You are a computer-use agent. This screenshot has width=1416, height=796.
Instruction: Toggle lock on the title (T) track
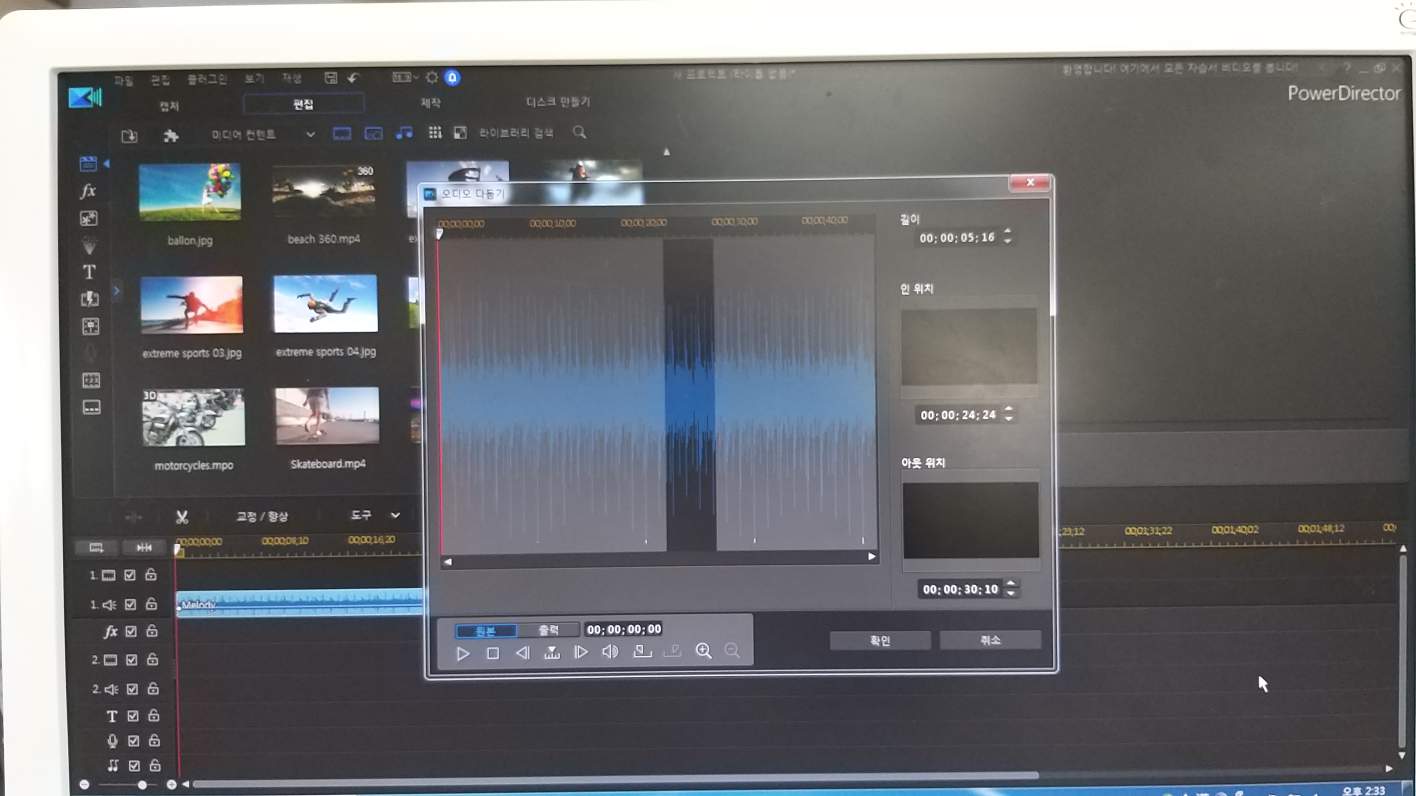[x=154, y=716]
